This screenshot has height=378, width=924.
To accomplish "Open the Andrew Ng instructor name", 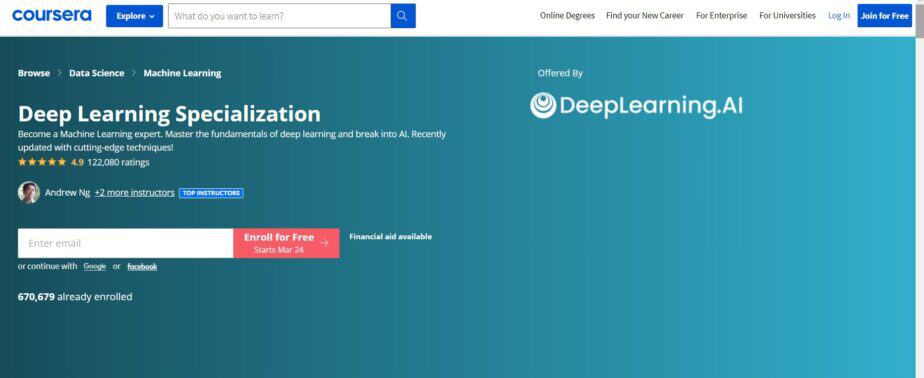I will coord(67,193).
